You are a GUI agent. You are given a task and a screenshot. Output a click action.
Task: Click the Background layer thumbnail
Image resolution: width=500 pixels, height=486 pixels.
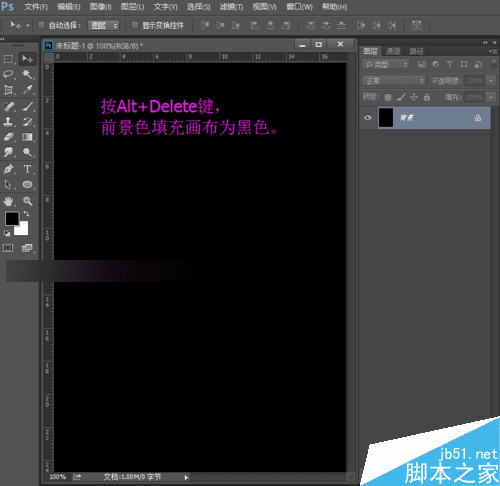386,118
